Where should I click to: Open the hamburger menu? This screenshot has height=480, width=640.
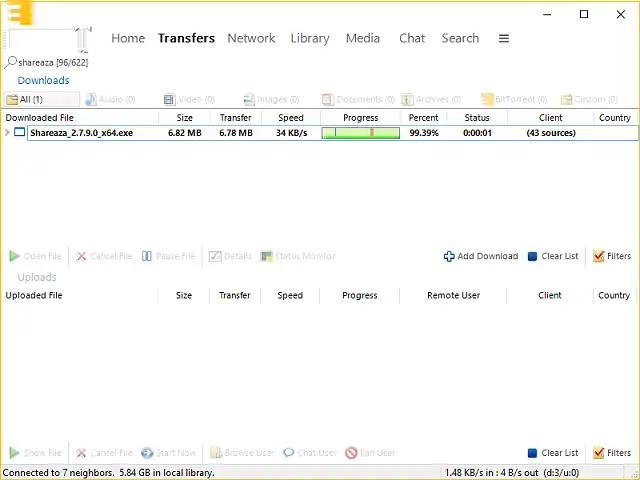click(x=504, y=38)
